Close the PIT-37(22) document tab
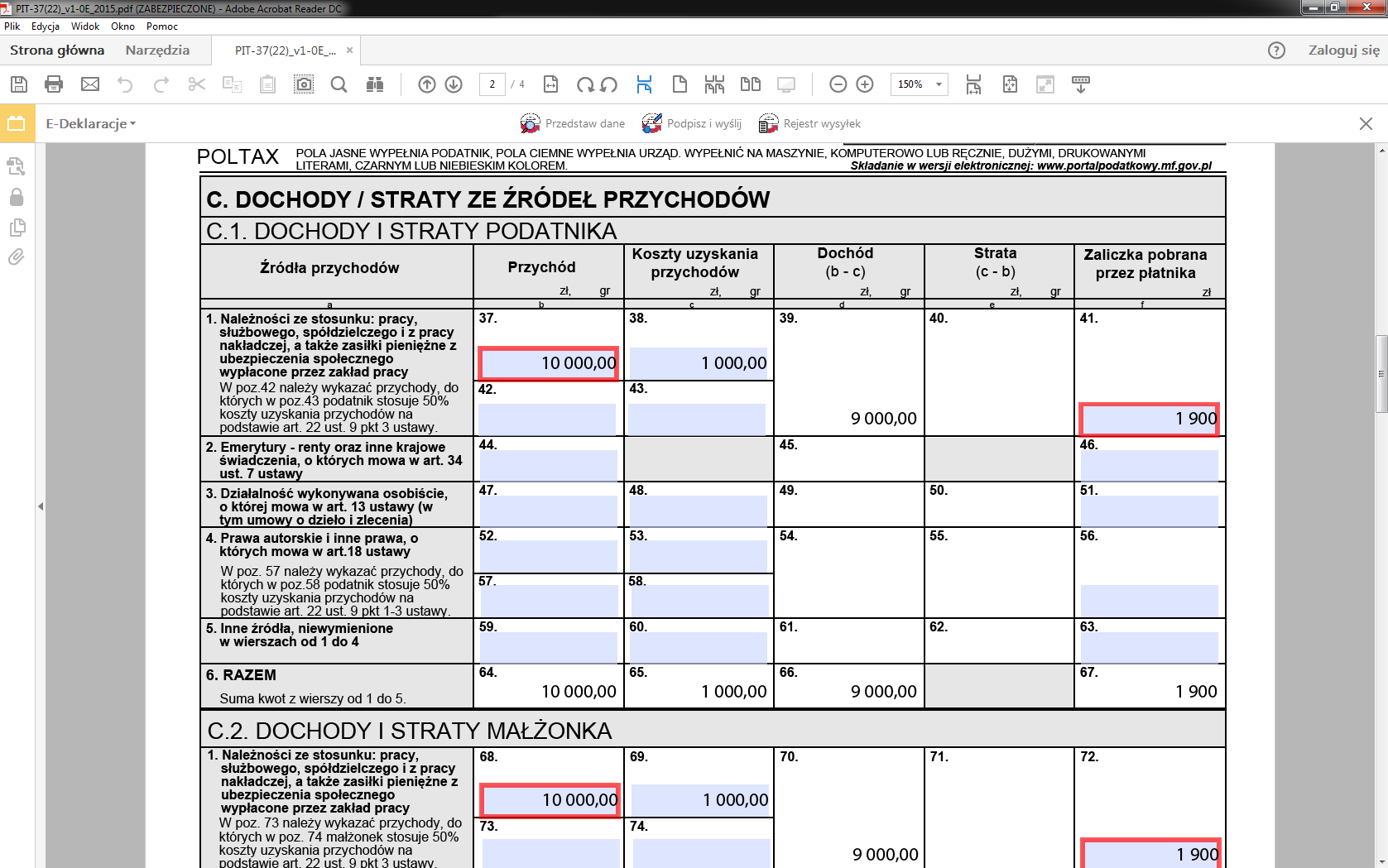1388x868 pixels. [x=349, y=50]
